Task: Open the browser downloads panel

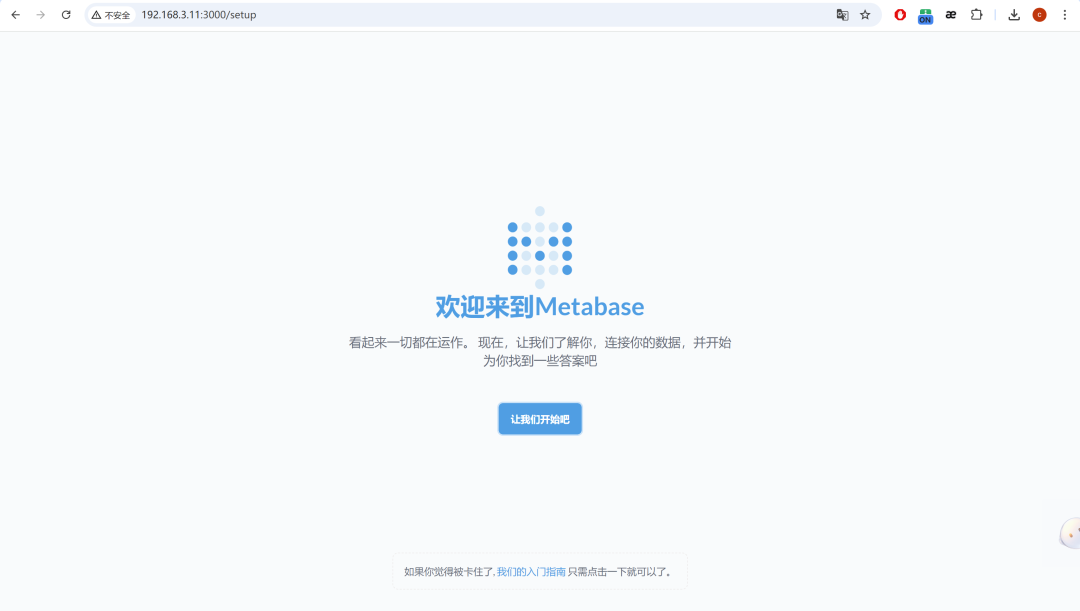Action: click(x=1014, y=14)
